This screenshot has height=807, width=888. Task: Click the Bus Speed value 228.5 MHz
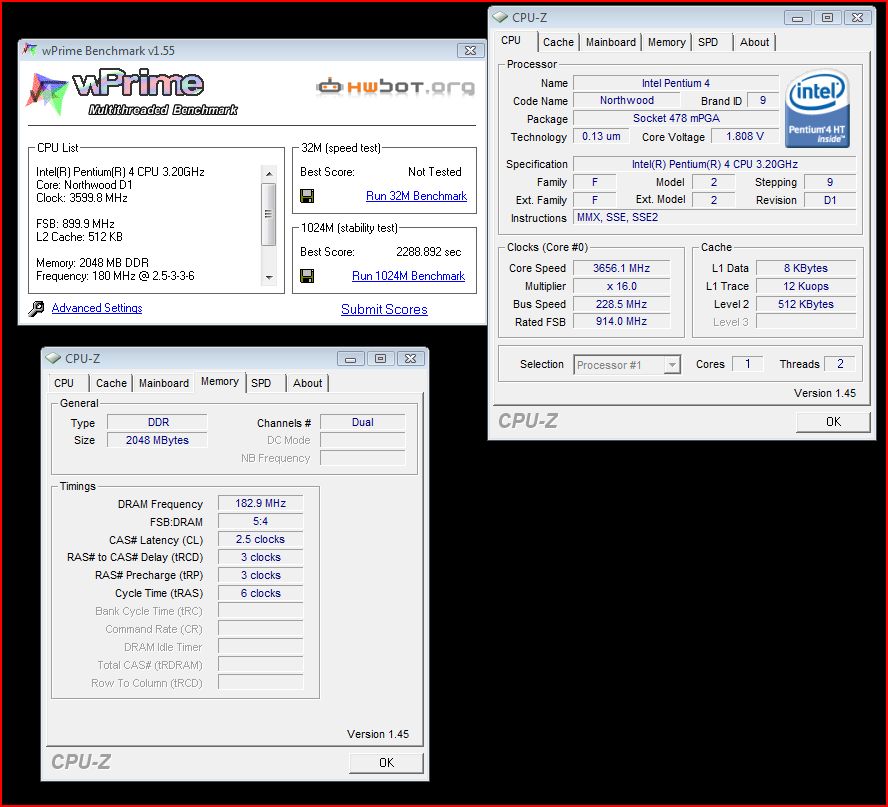(x=621, y=304)
